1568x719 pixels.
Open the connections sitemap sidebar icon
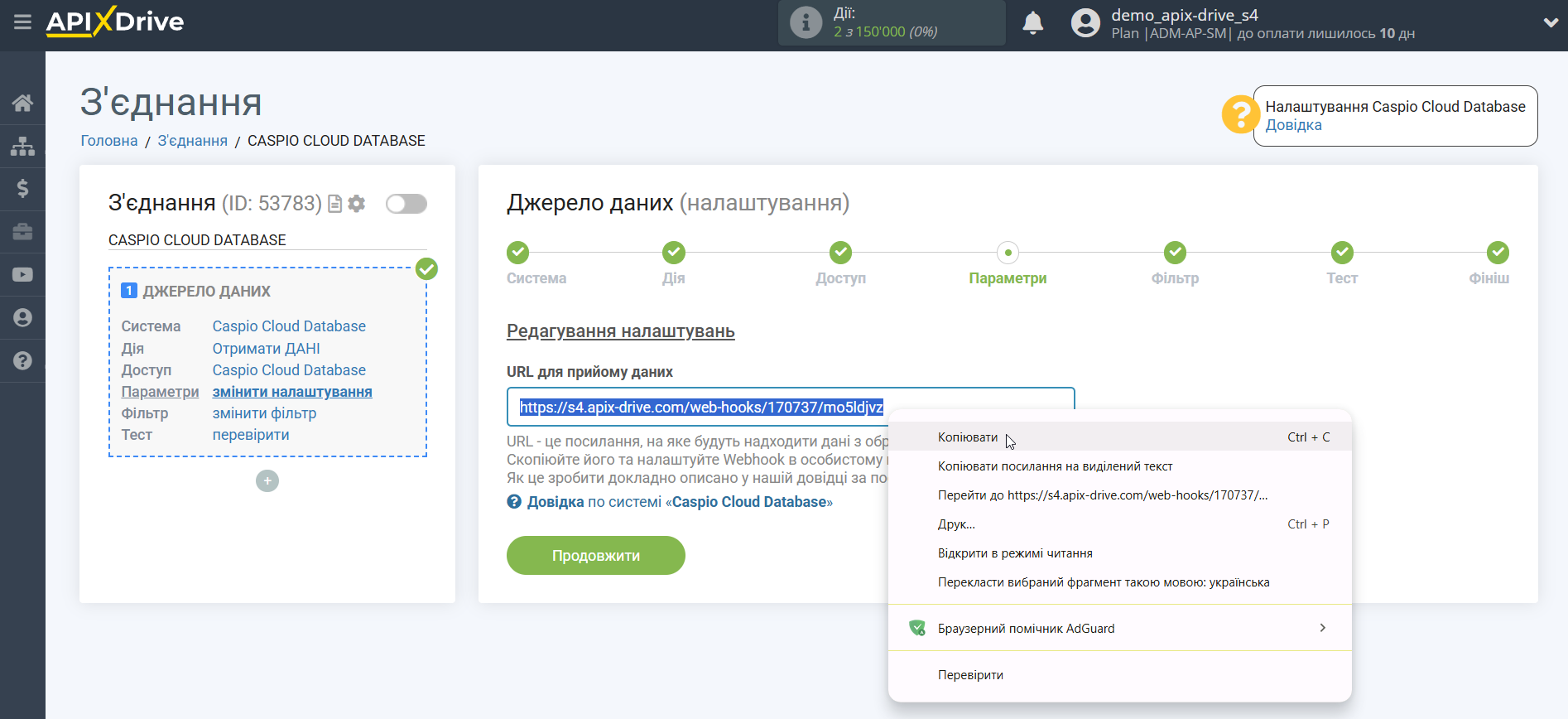[x=22, y=146]
